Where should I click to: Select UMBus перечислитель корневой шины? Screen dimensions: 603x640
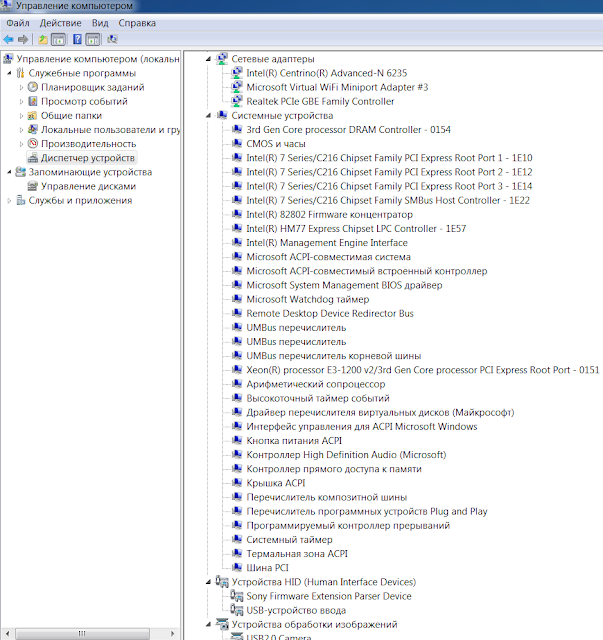(x=334, y=356)
